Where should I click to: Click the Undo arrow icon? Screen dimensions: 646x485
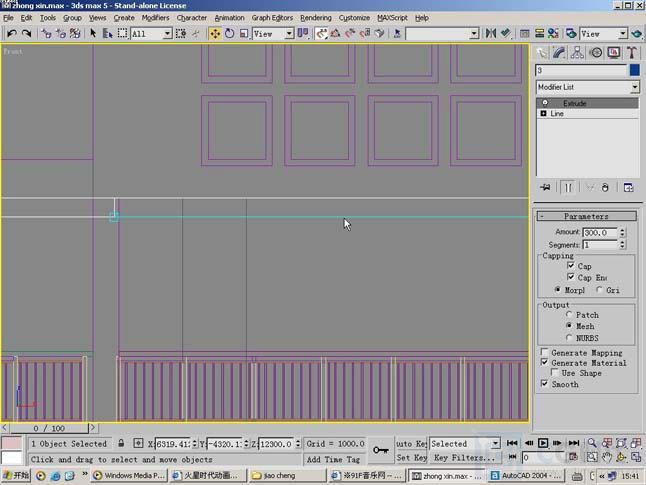click(x=12, y=33)
